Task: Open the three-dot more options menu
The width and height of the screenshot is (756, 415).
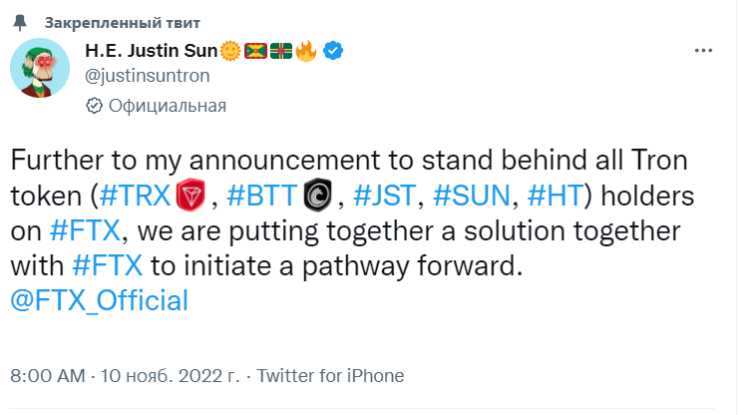Action: (x=703, y=51)
